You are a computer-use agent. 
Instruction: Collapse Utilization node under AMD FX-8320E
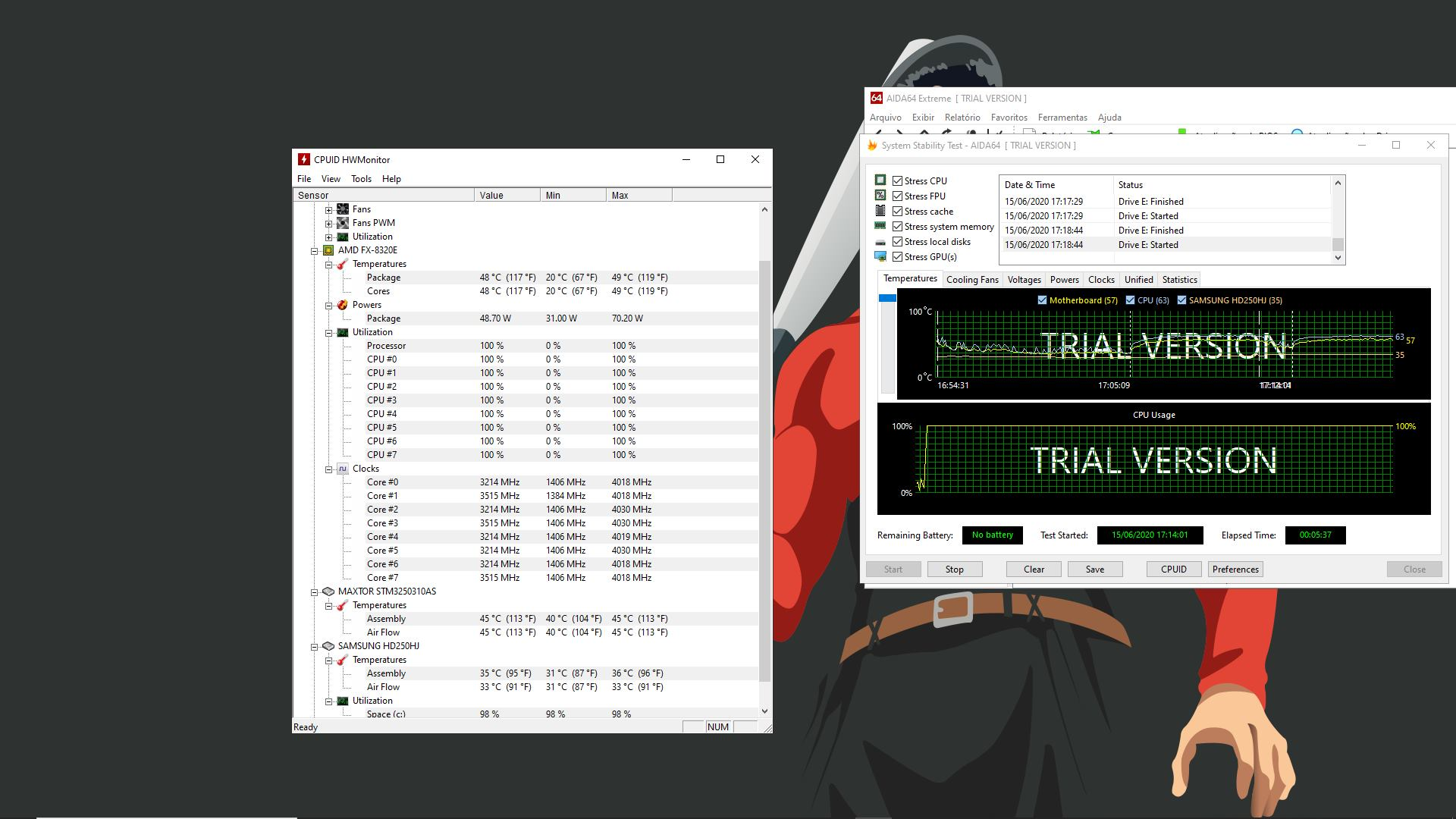pos(329,333)
